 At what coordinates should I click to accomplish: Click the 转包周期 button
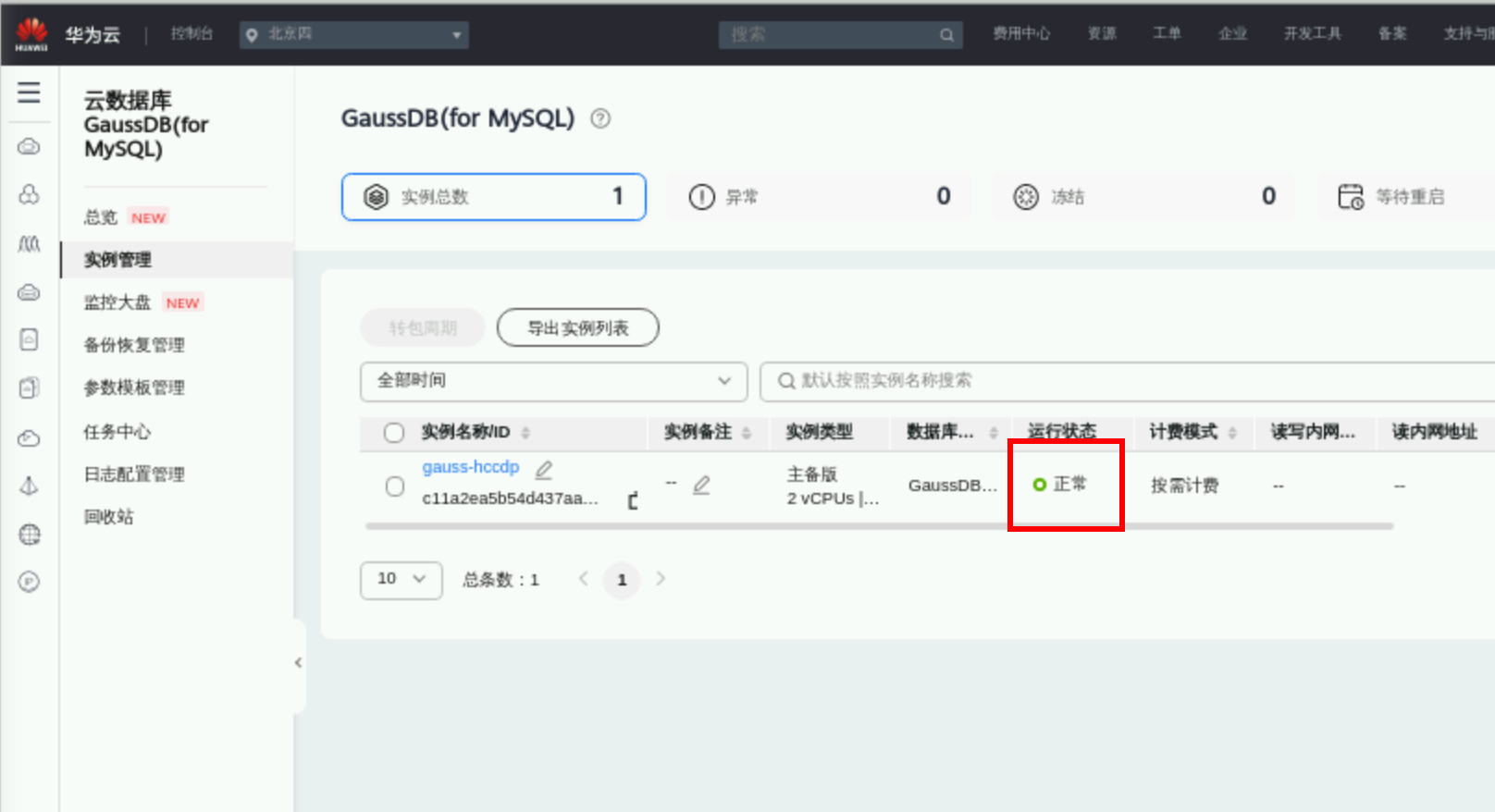pyautogui.click(x=423, y=327)
